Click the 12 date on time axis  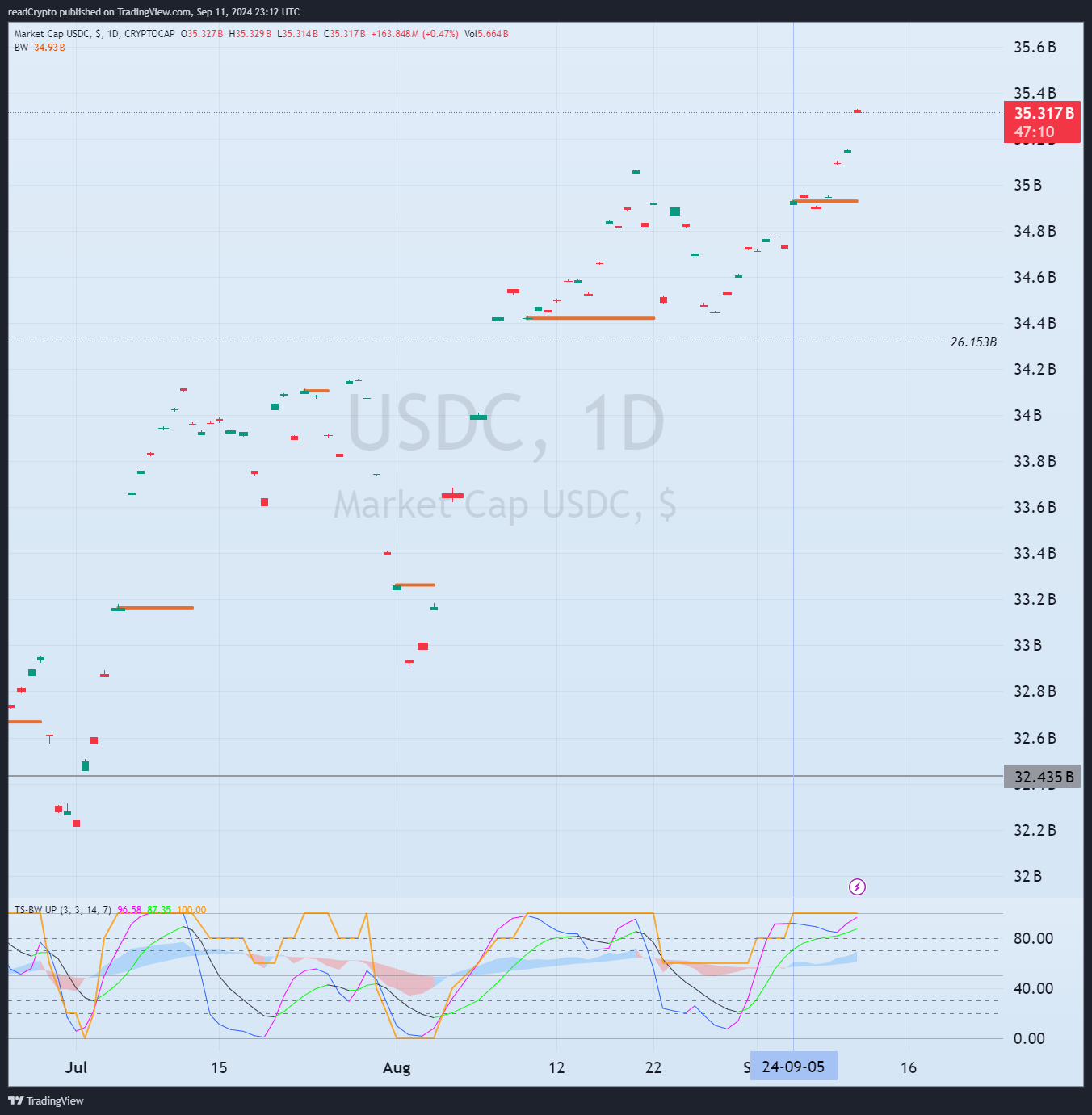tap(556, 1067)
